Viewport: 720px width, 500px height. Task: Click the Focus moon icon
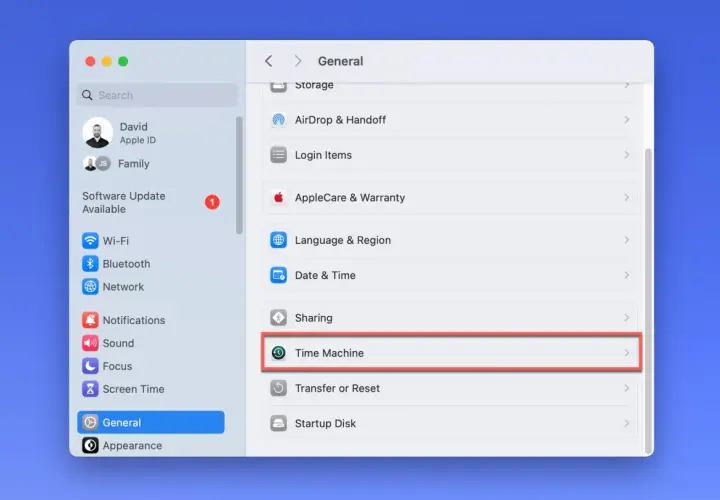[90, 366]
